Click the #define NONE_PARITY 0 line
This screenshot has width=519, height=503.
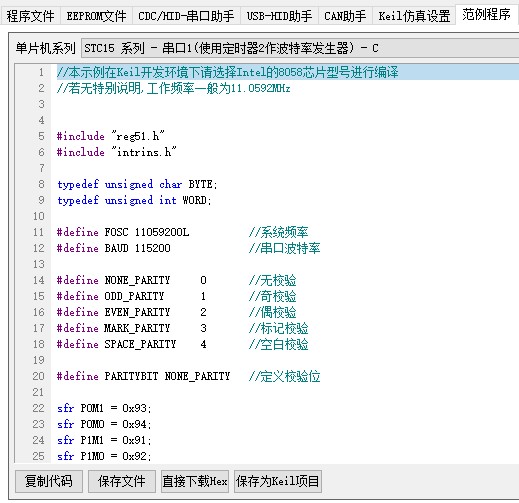point(132,280)
